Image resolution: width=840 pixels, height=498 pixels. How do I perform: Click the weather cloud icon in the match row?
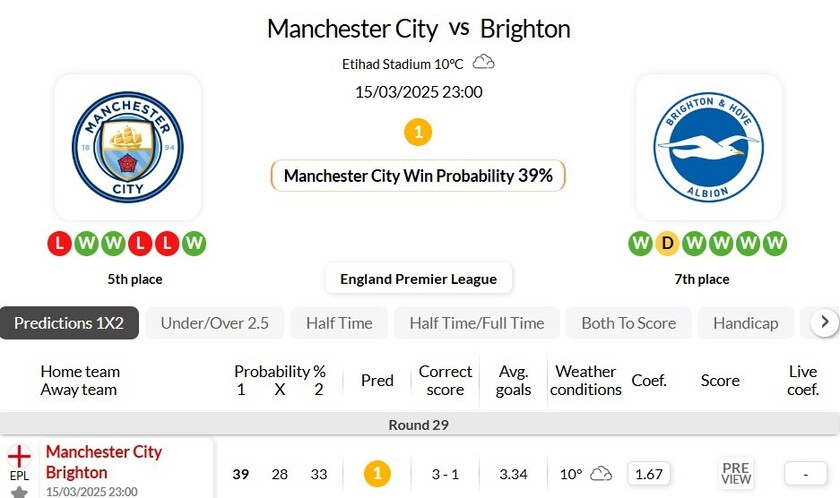pos(601,473)
